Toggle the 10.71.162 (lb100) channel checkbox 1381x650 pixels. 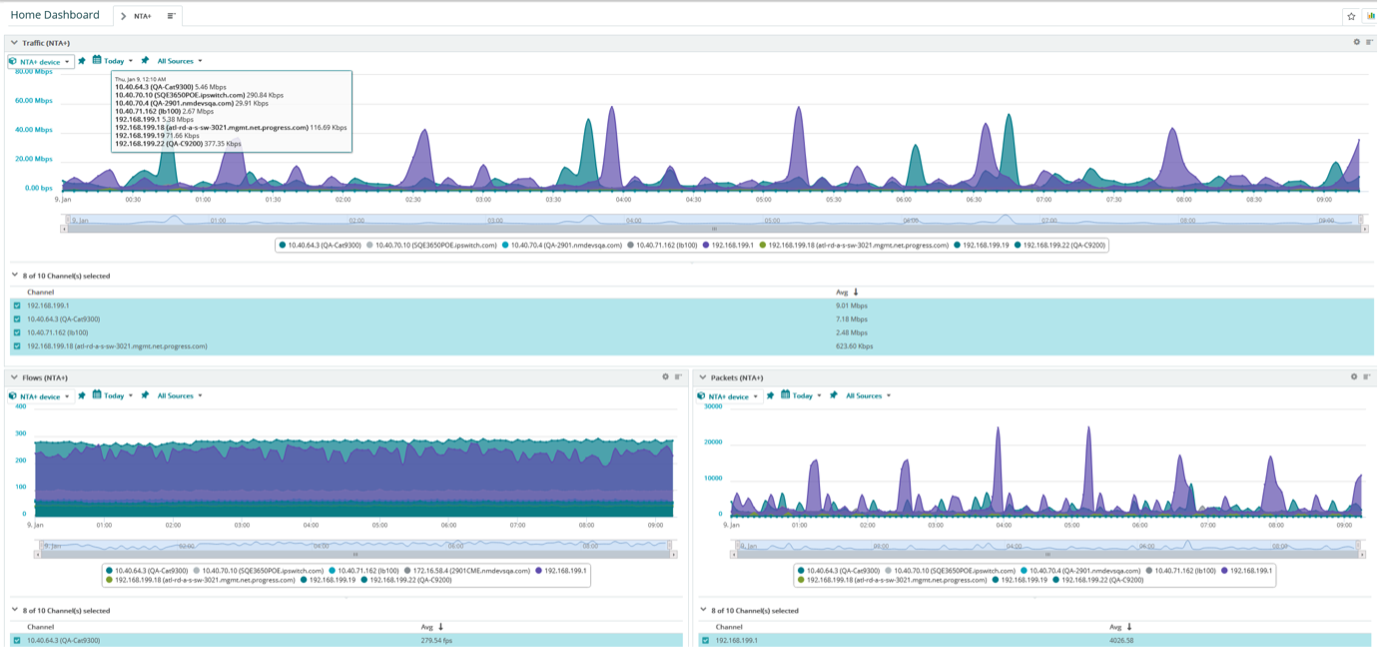coord(17,333)
